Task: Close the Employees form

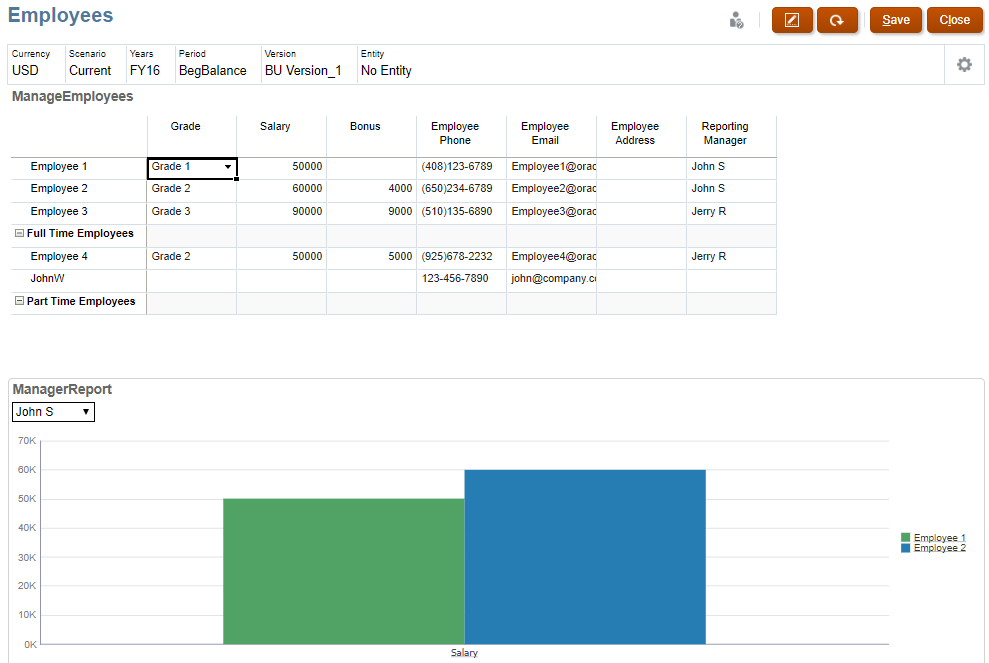Action: [954, 20]
